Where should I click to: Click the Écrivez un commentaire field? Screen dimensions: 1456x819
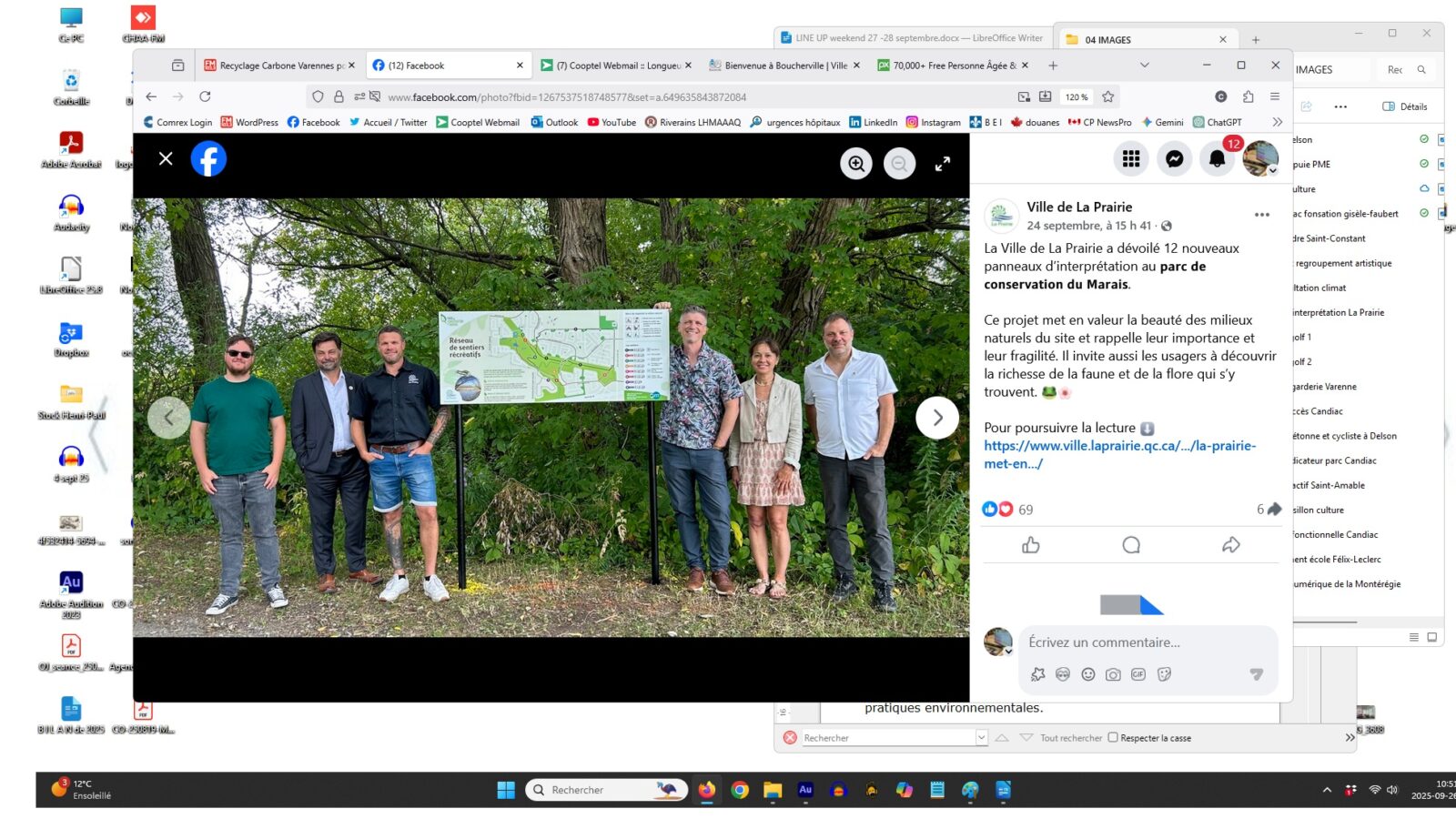click(1147, 642)
